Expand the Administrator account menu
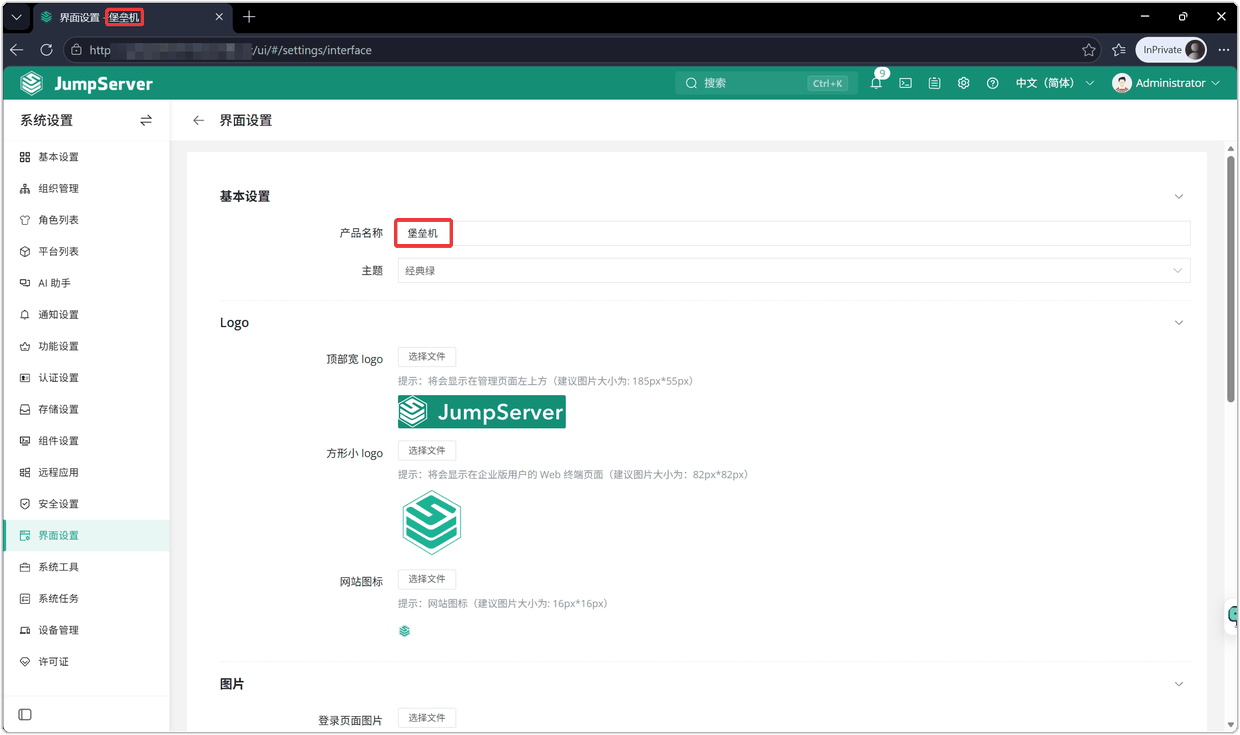Viewport: 1240px width, 735px height. (x=1166, y=83)
